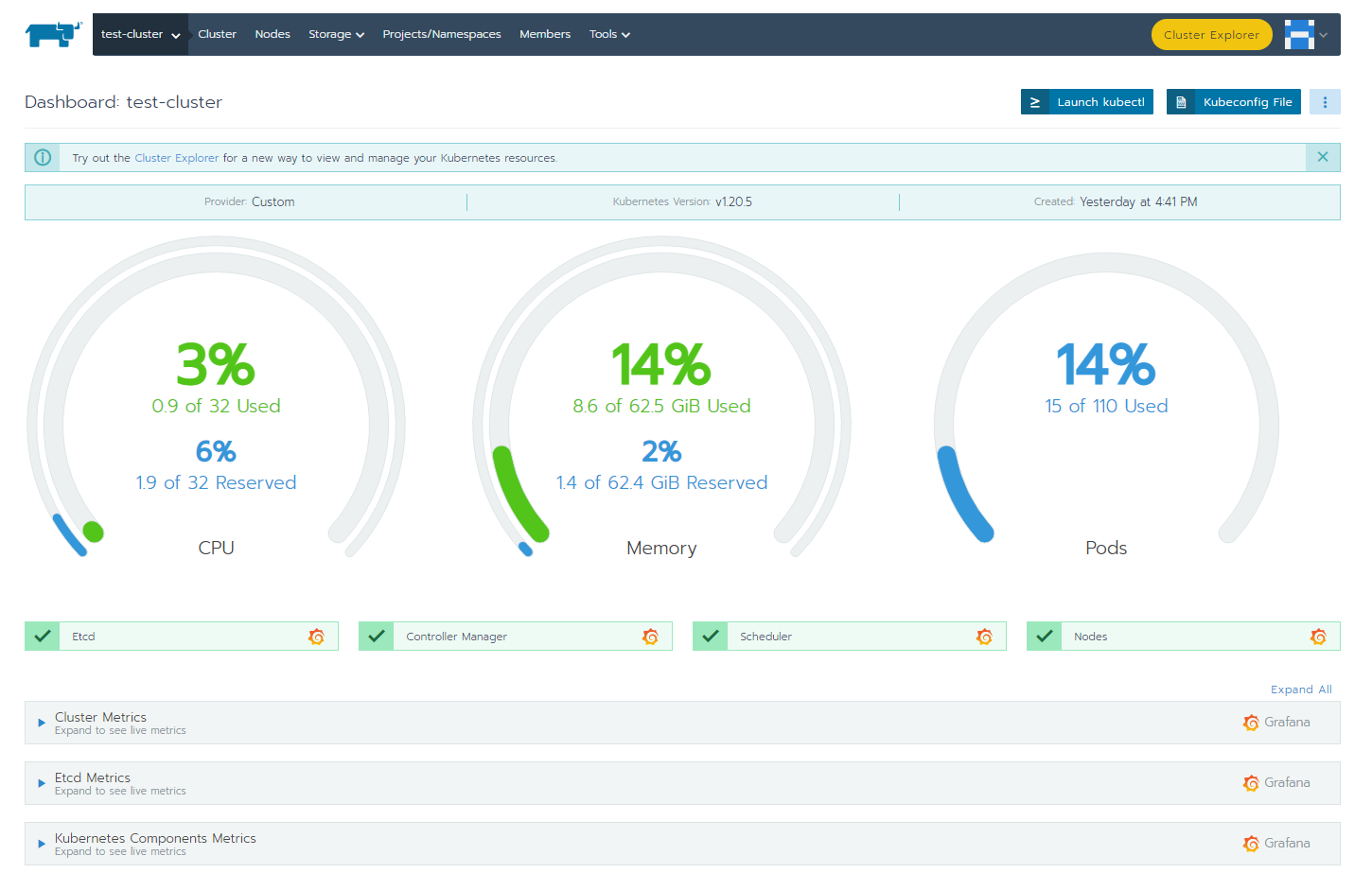
Task: Click the '0.9 of 32 Used' text
Action: point(216,406)
